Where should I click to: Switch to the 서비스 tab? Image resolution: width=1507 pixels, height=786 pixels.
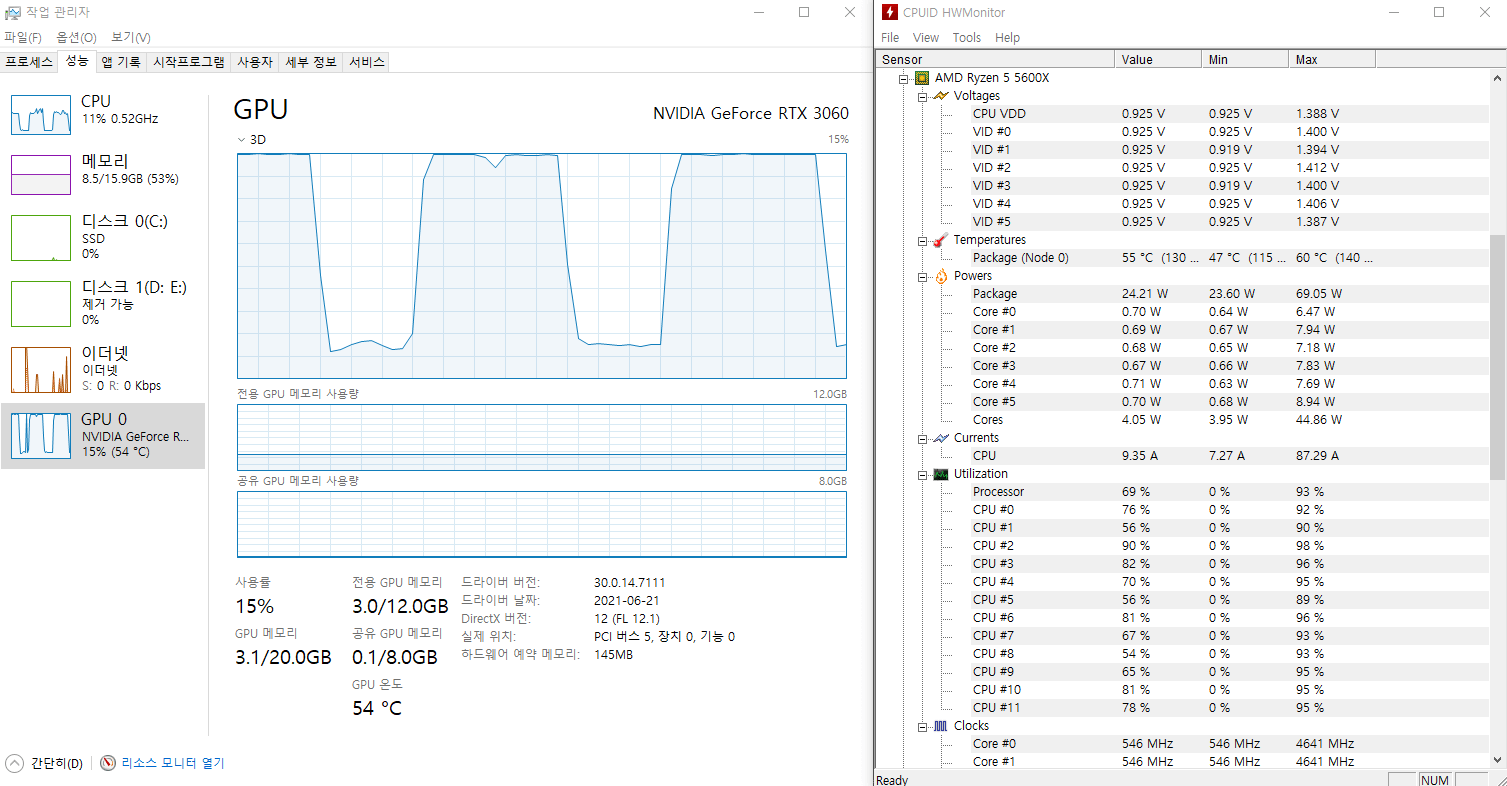pos(366,62)
